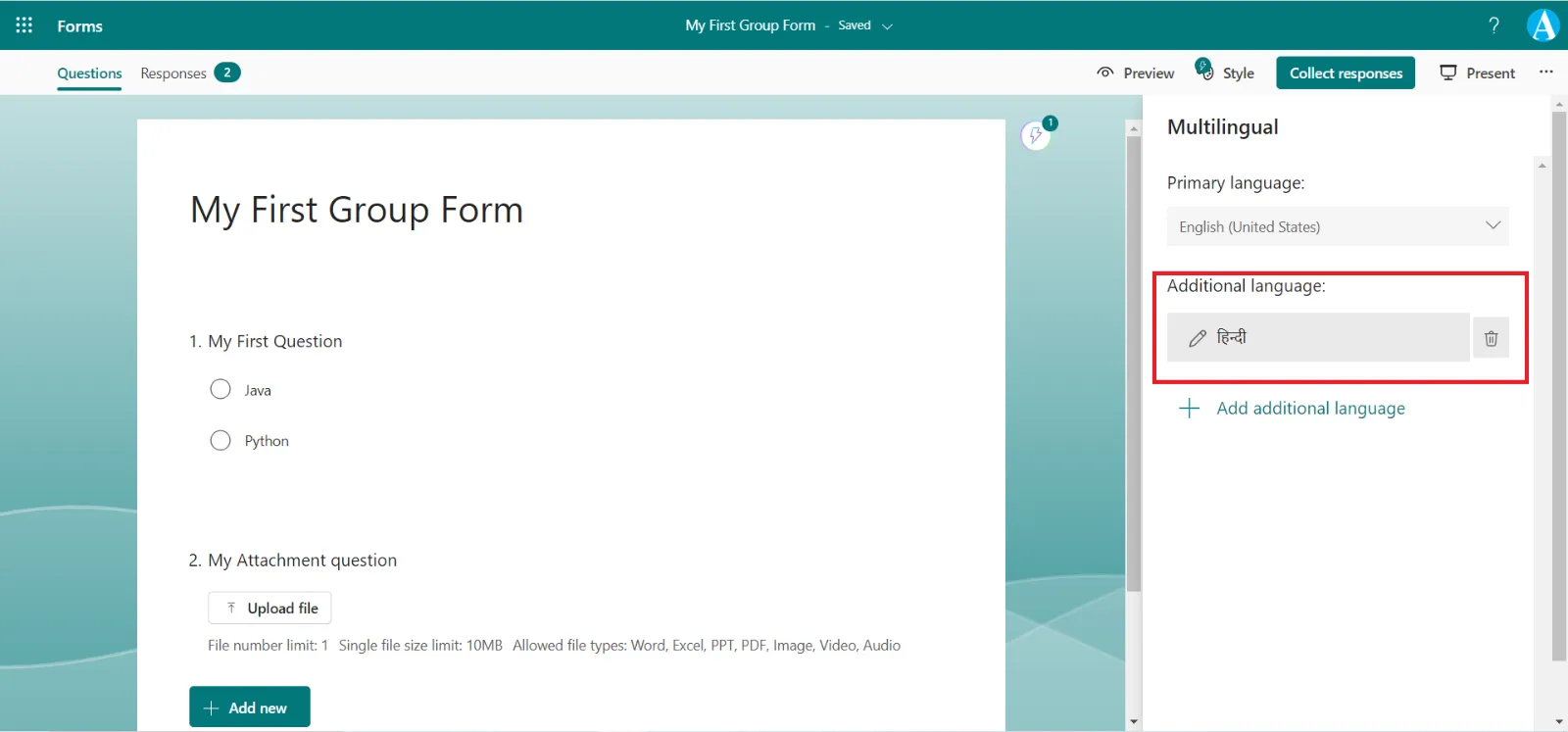The image size is (1568, 732).
Task: Open the Style palette icon
Action: (1204, 69)
